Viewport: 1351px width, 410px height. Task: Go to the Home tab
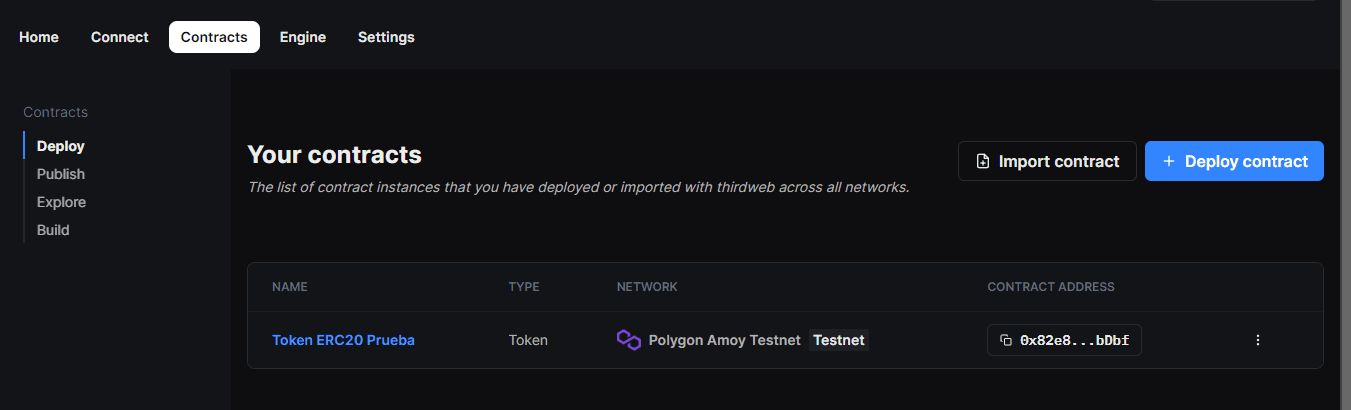coord(39,37)
